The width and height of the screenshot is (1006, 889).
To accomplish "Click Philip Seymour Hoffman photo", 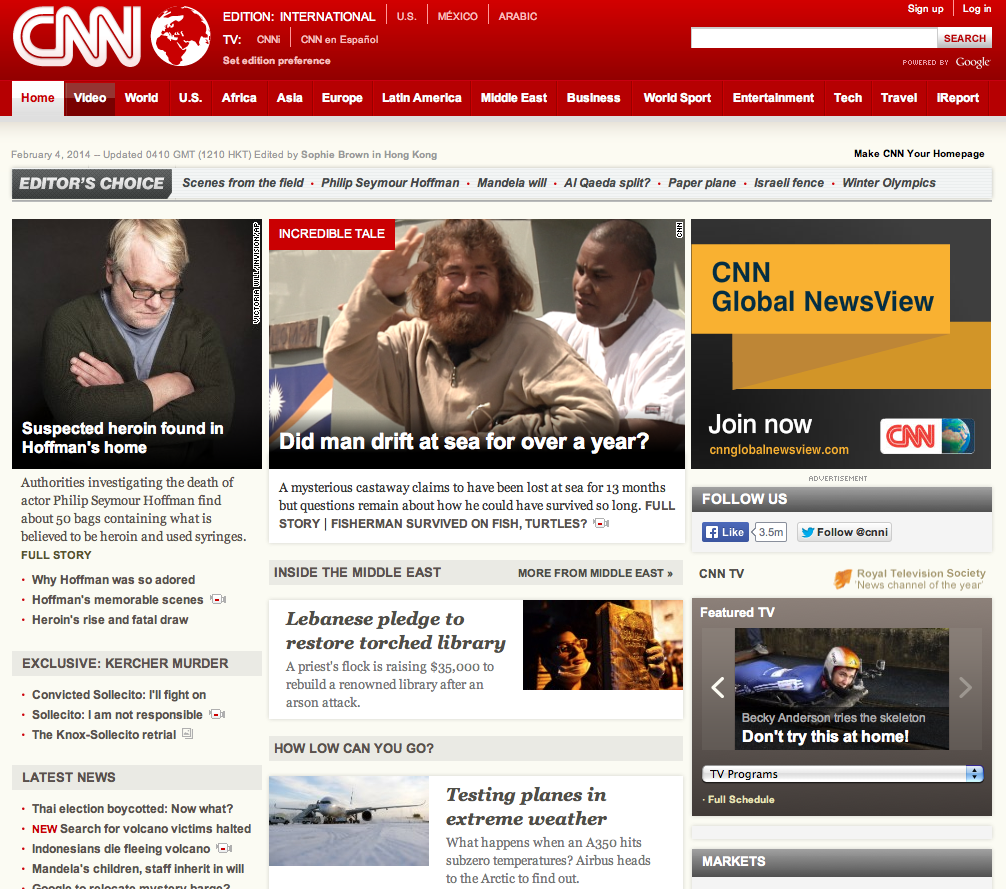I will (137, 344).
